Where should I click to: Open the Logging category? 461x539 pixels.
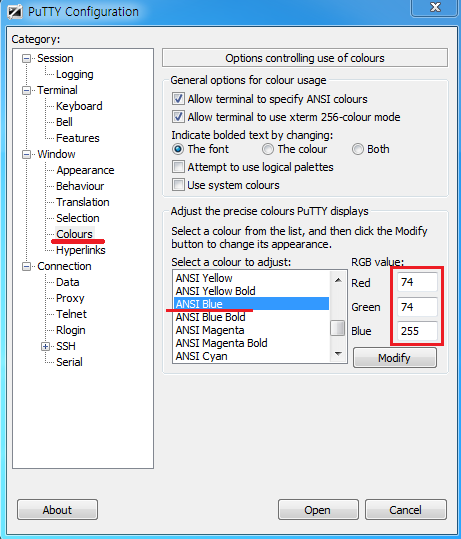75,74
